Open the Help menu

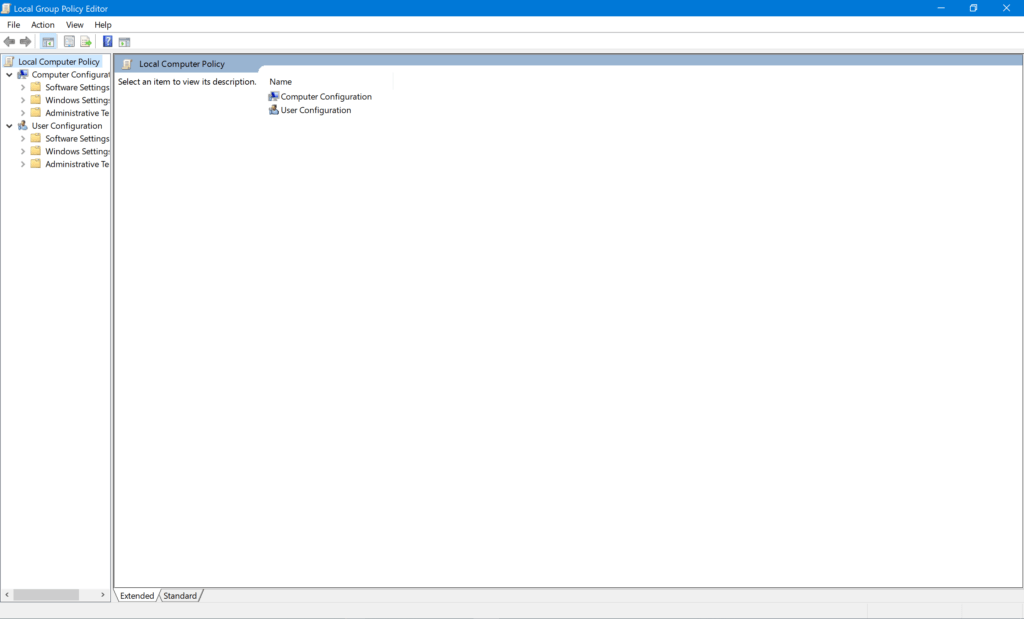103,25
